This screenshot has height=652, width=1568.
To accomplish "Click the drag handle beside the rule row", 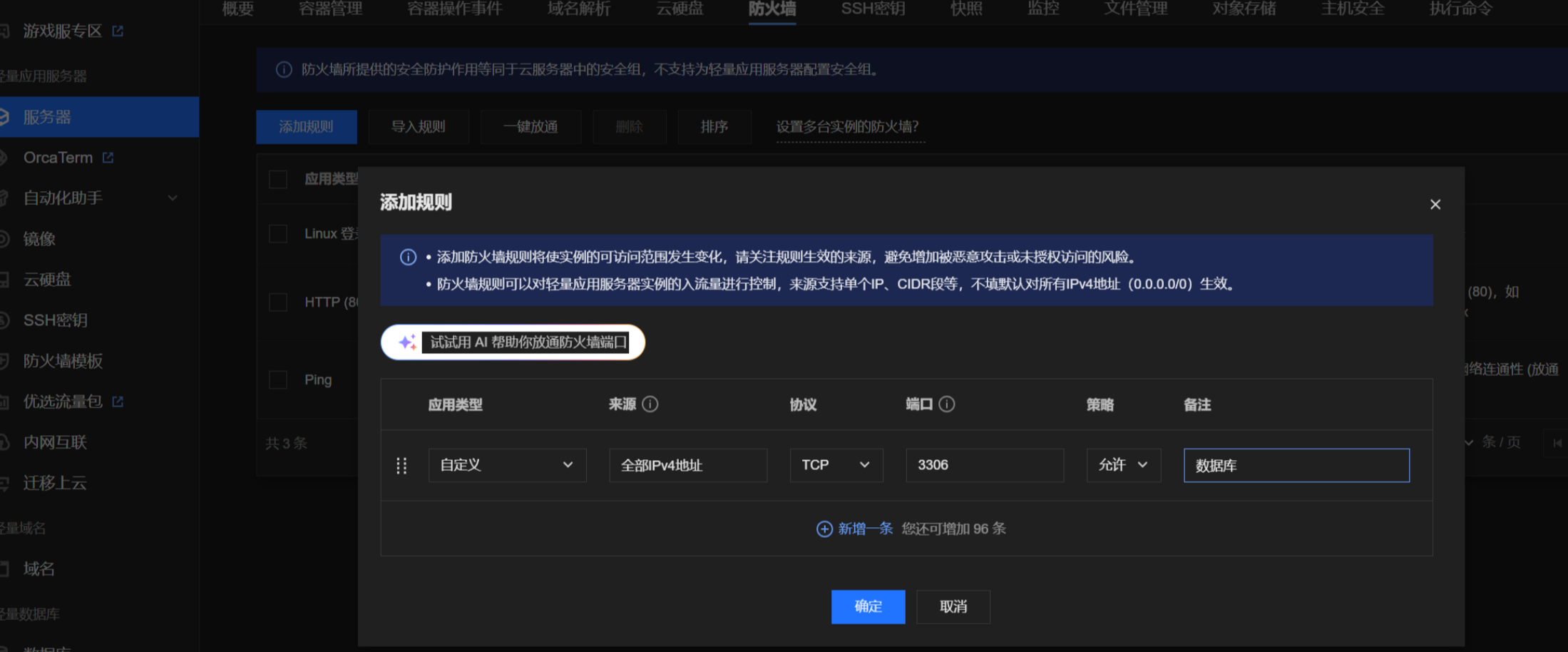I will click(401, 465).
